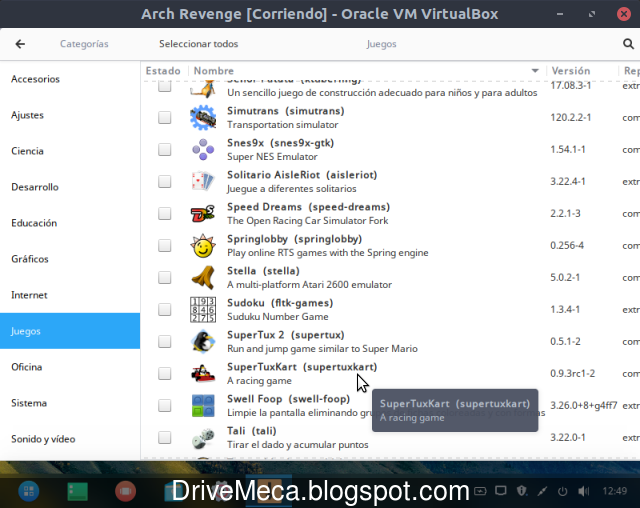640x508 pixels.
Task: Click the Springlobby smiley icon
Action: [203, 245]
